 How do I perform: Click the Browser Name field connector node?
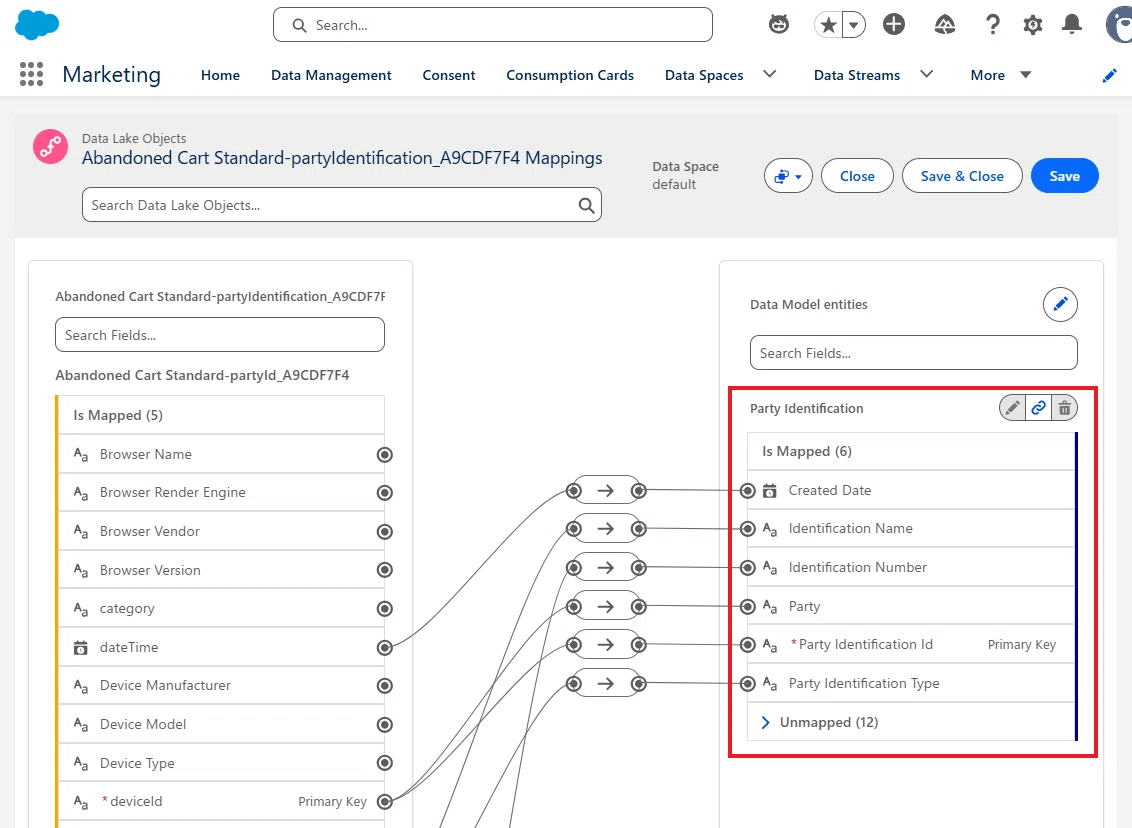[x=385, y=455]
